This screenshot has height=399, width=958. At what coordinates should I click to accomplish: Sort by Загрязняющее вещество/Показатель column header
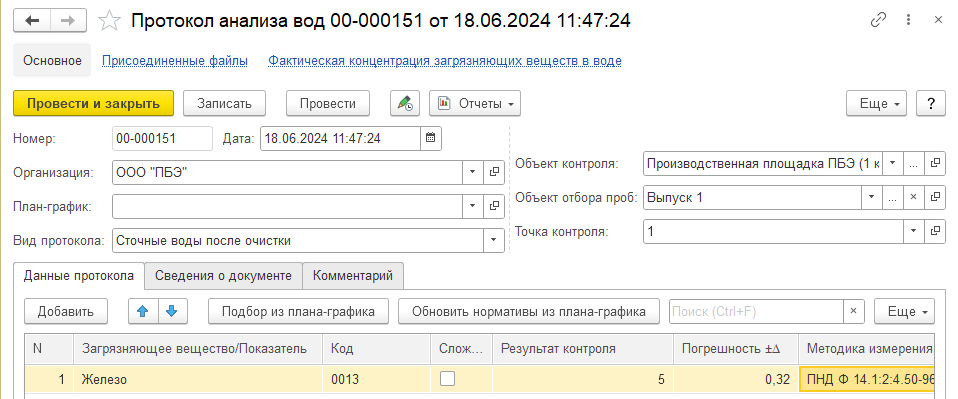click(x=198, y=349)
